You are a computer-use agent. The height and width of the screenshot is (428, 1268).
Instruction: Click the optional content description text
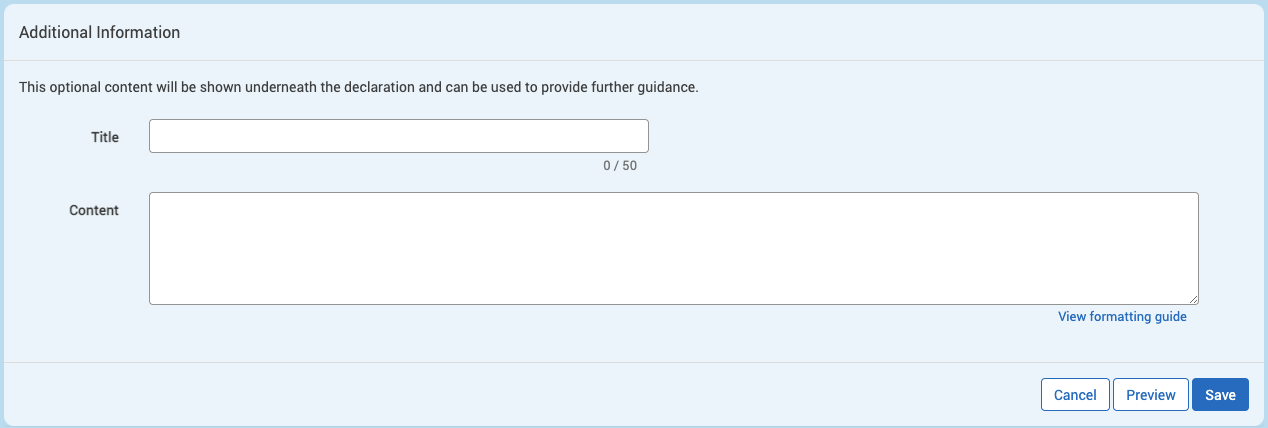point(359,87)
